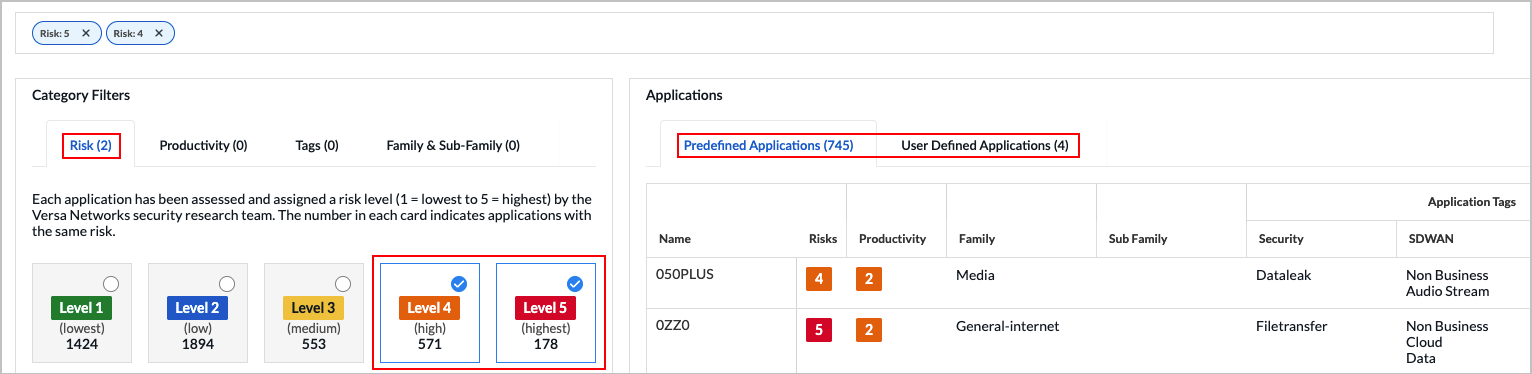This screenshot has height=374, width=1532.
Task: Click the Risks column header
Action: [x=822, y=239]
